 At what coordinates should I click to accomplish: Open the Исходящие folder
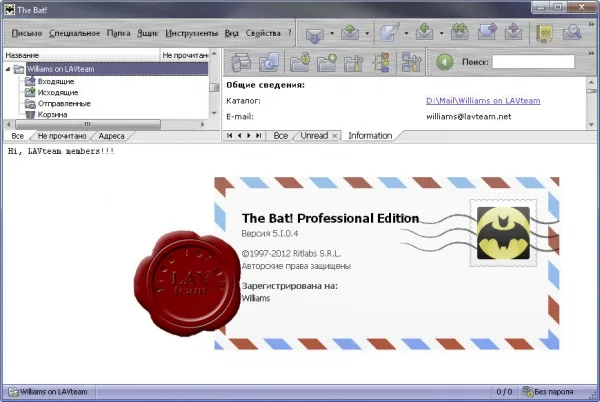tap(58, 93)
